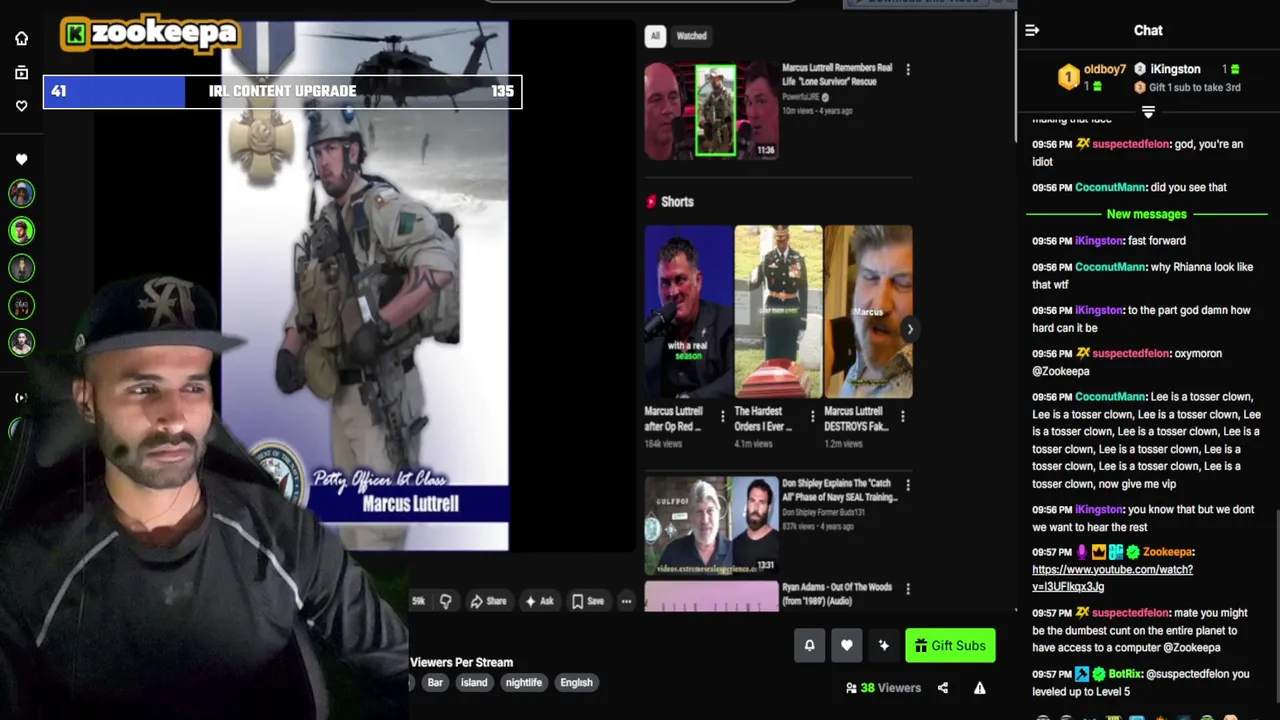Click the Viewers Per Stream title

click(461, 662)
